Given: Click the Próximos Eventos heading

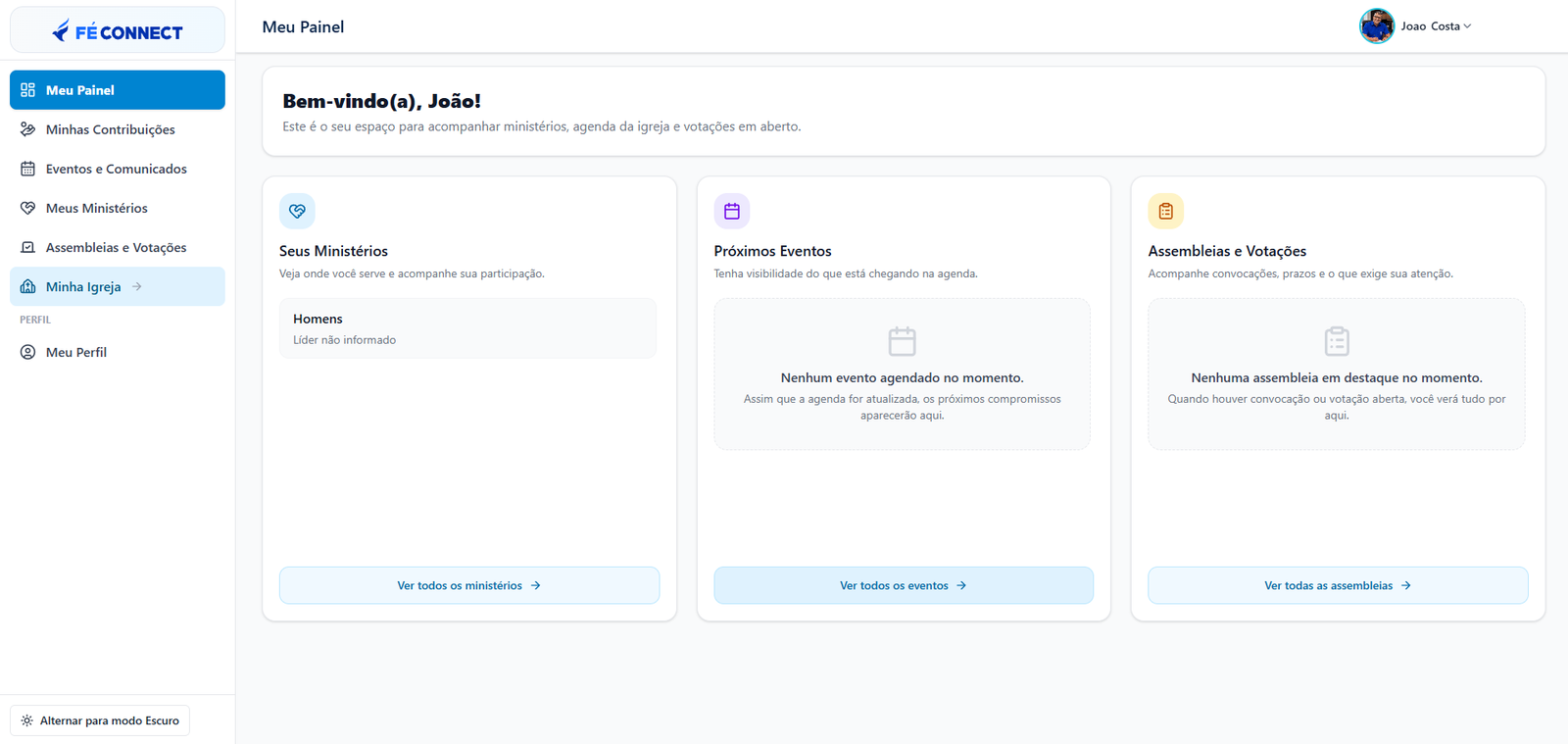Looking at the screenshot, I should [x=772, y=251].
